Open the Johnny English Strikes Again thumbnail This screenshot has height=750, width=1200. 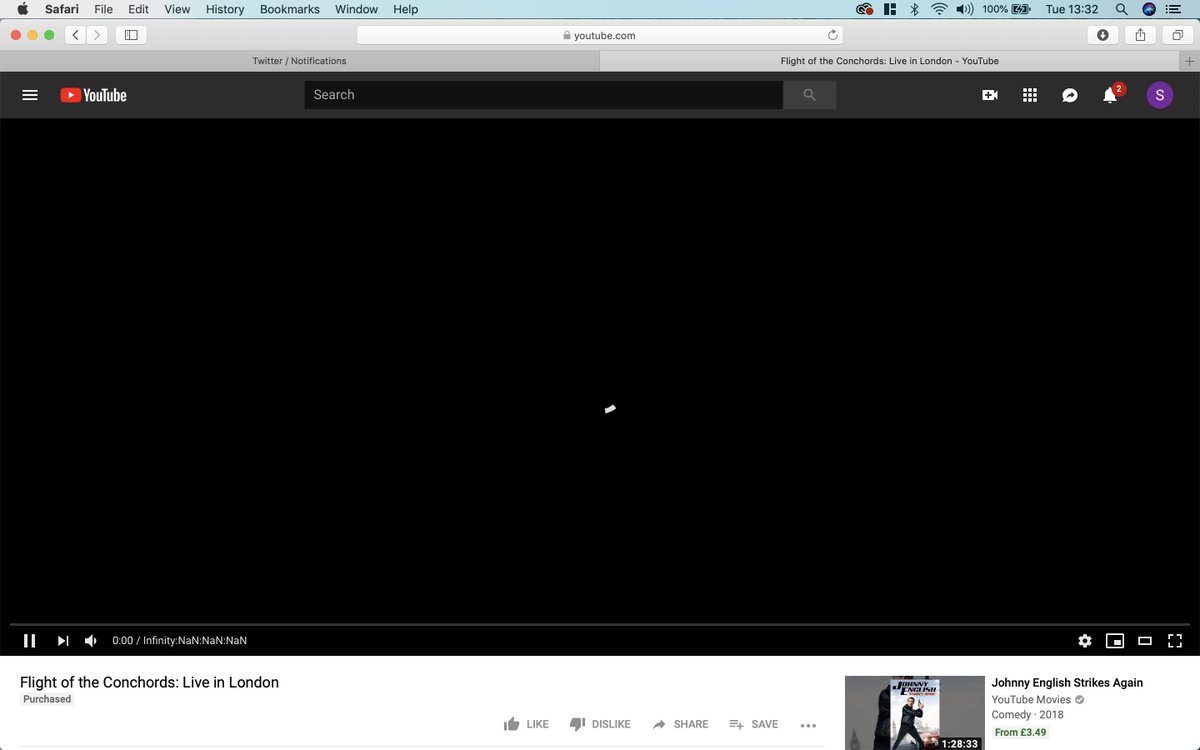(x=915, y=713)
